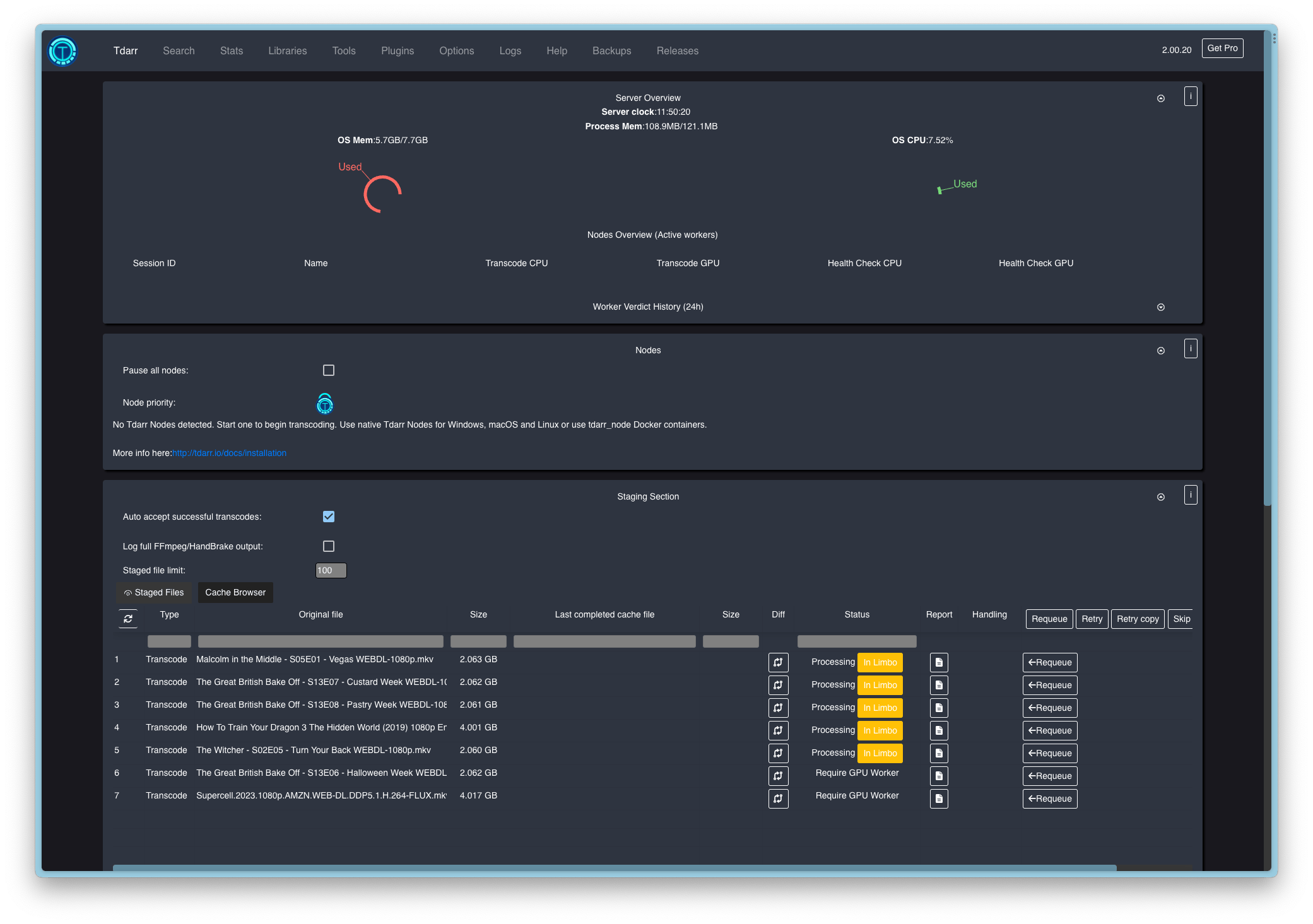Click the Tdarr logo icon

point(62,51)
